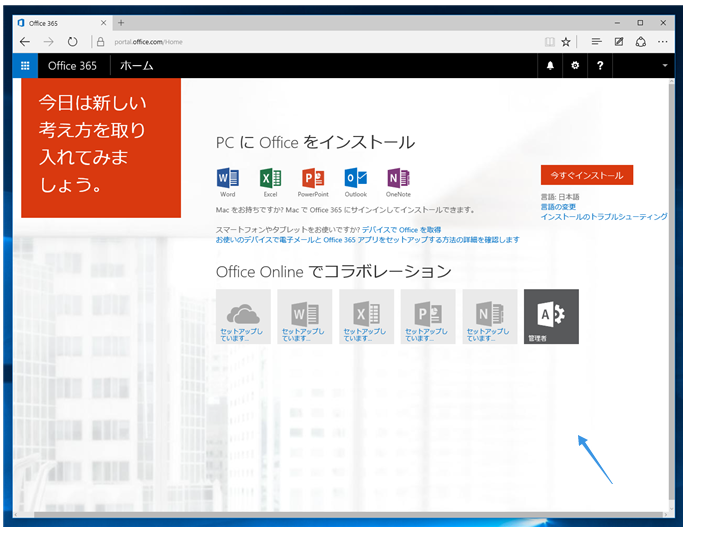
Task: Click the Outlook install icon
Action: pos(355,182)
